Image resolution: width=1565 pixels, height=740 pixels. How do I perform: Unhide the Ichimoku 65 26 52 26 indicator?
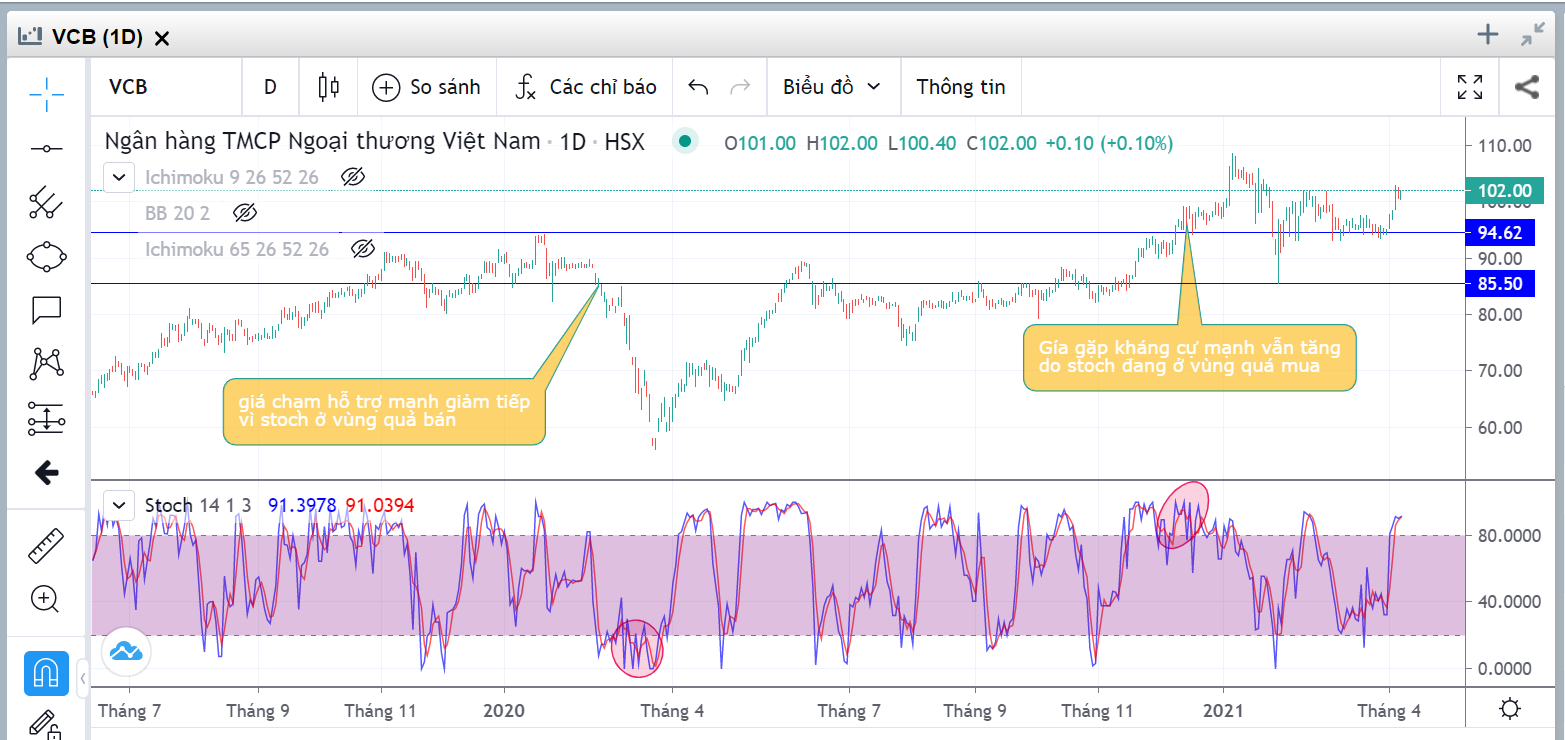[x=363, y=249]
